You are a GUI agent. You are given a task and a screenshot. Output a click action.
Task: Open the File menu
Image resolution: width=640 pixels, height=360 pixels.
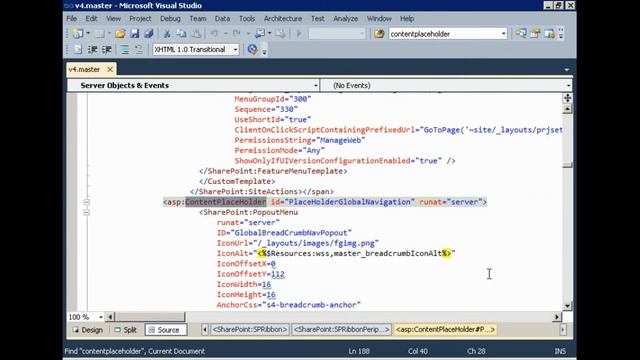tap(72, 19)
